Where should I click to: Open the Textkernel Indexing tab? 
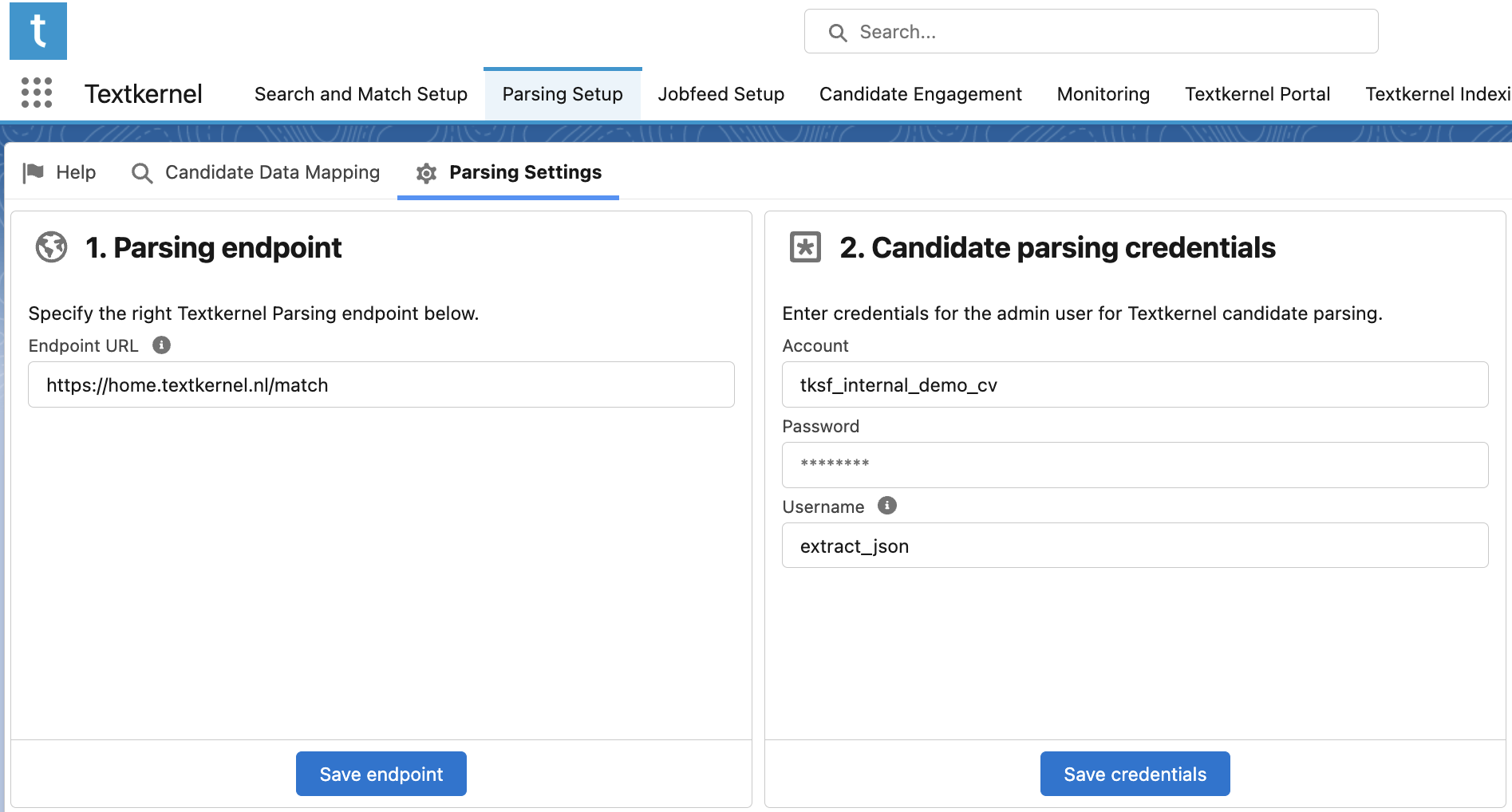click(1438, 94)
